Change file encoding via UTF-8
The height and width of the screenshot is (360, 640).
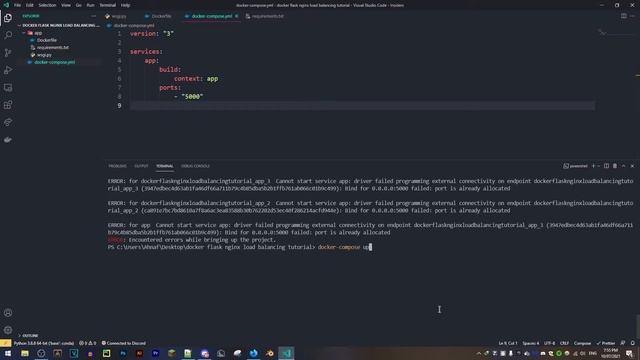(550, 343)
